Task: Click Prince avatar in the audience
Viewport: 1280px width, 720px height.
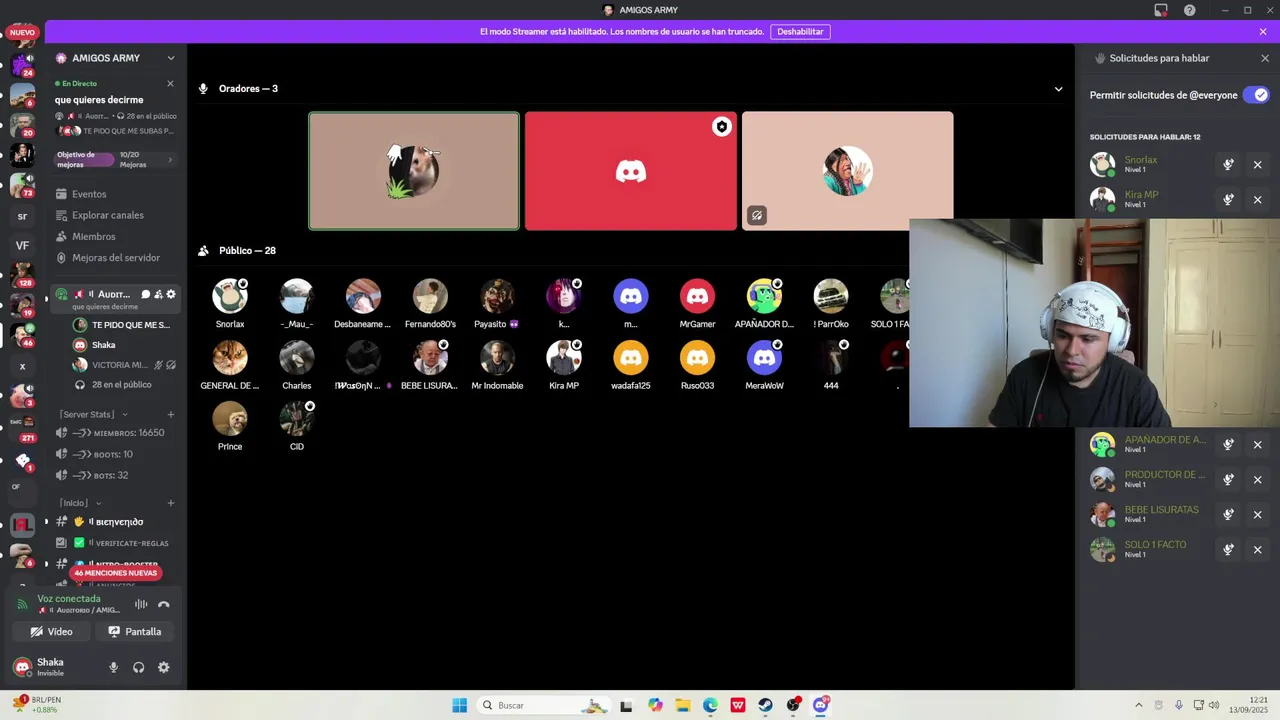Action: [x=230, y=418]
